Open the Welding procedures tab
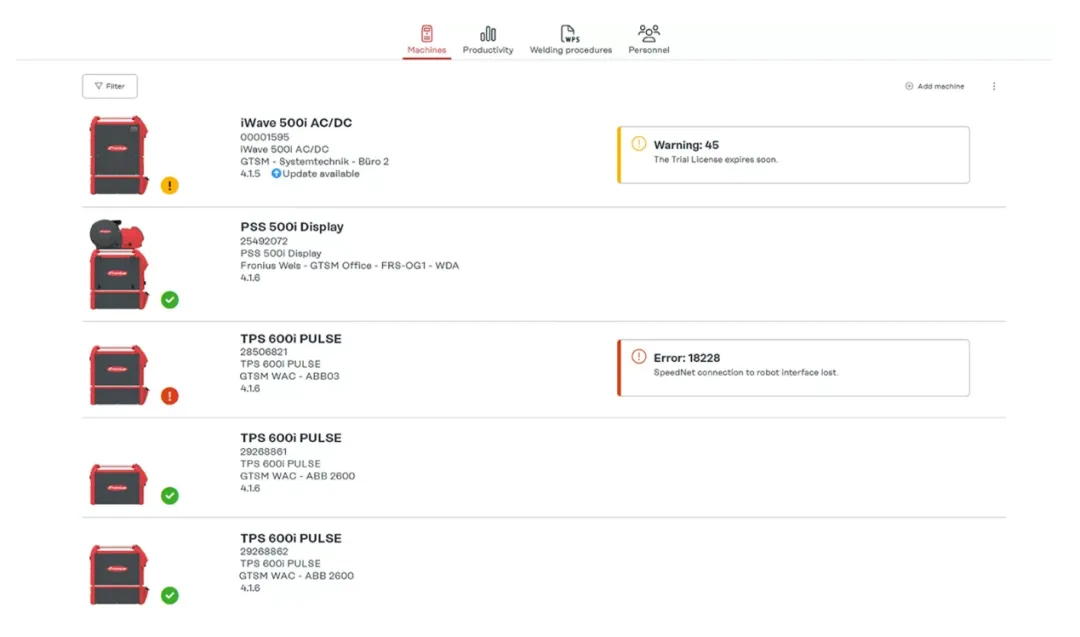The height and width of the screenshot is (637, 1080). 570,40
